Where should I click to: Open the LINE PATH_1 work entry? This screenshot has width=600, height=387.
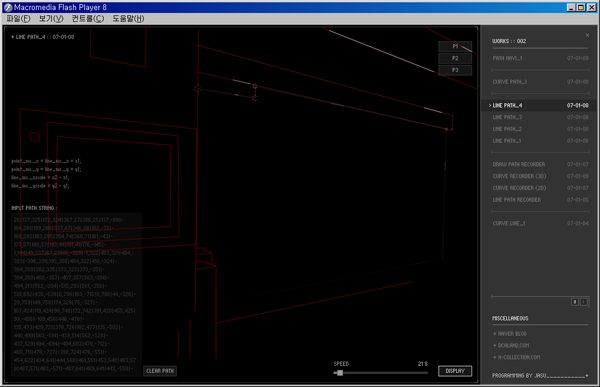coord(540,141)
